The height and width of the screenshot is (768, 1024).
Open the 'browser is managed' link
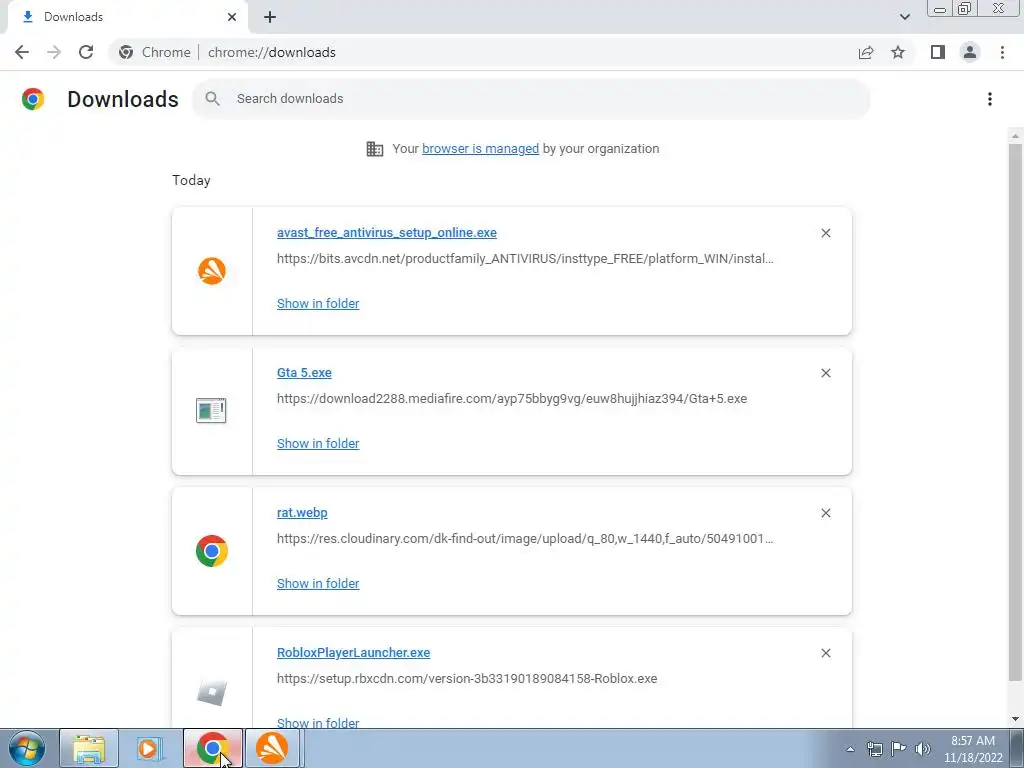pos(480,149)
